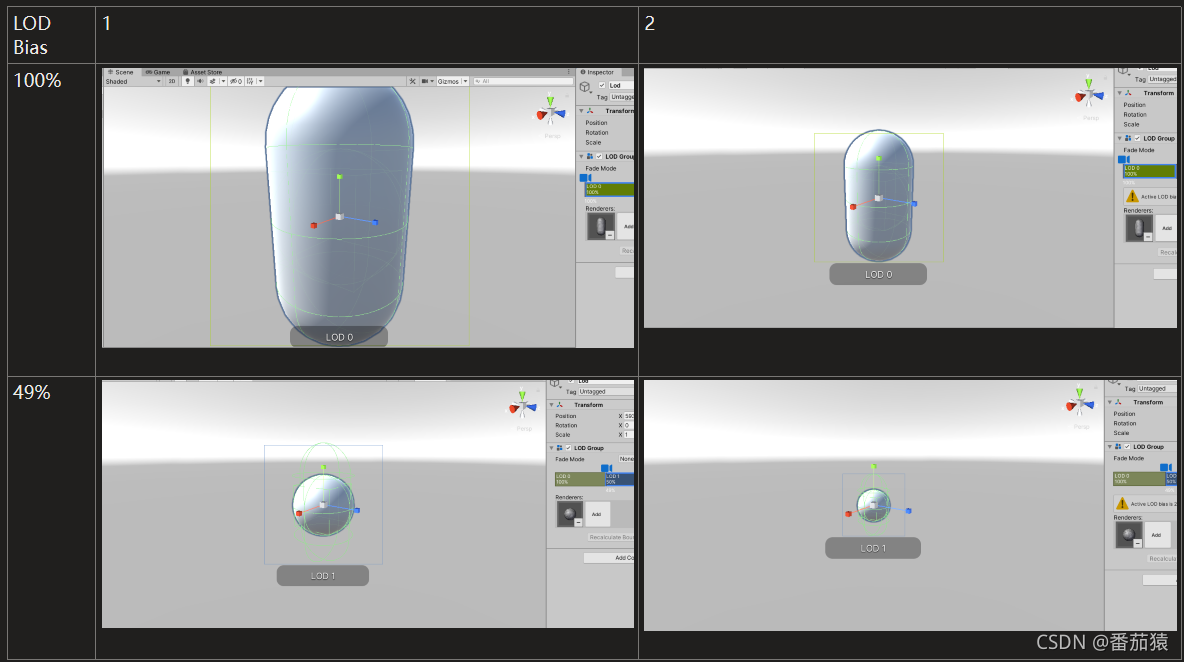Switch to the Scene tab
The height and width of the screenshot is (662, 1184).
coord(121,72)
